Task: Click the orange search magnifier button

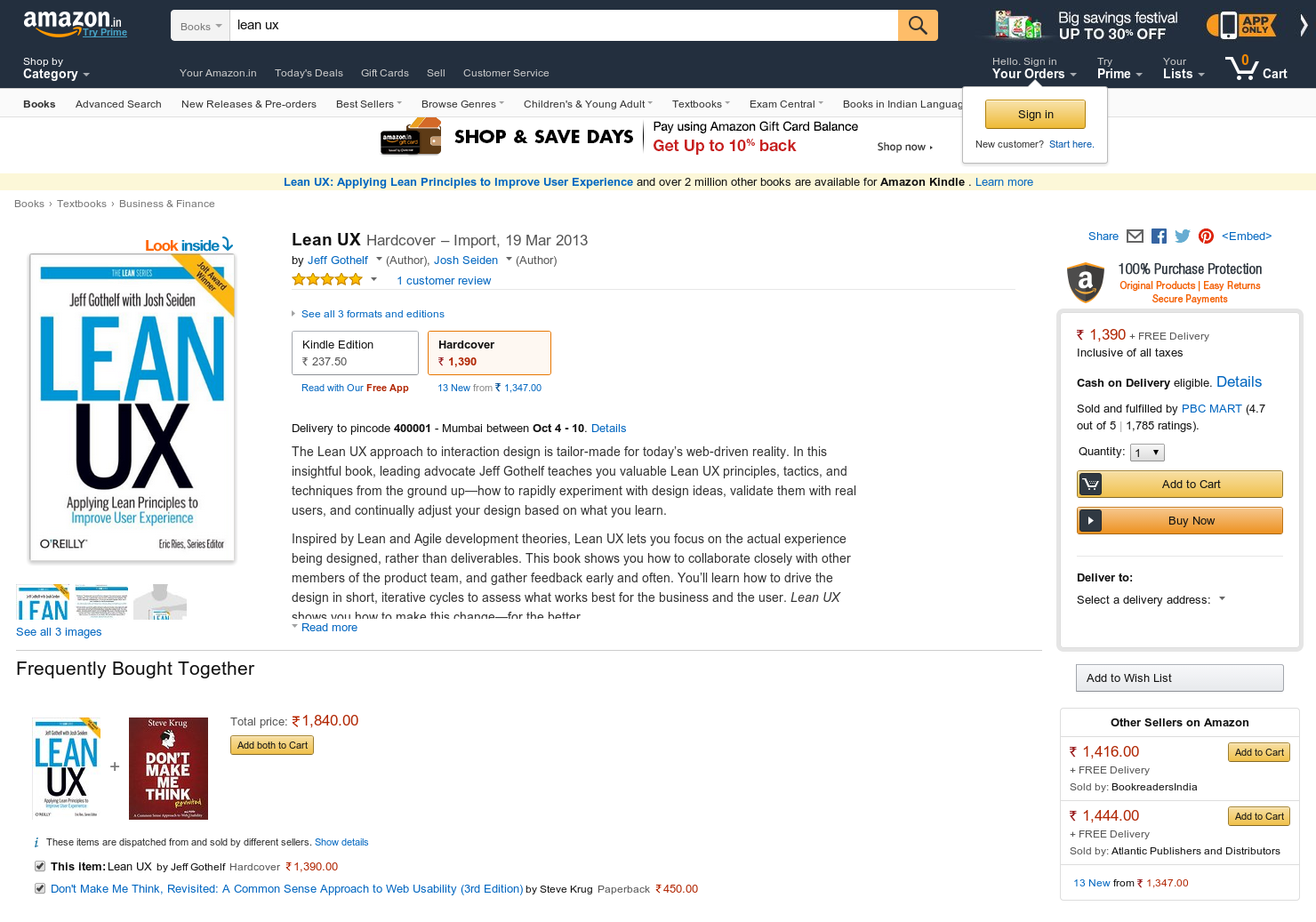Action: 918,26
